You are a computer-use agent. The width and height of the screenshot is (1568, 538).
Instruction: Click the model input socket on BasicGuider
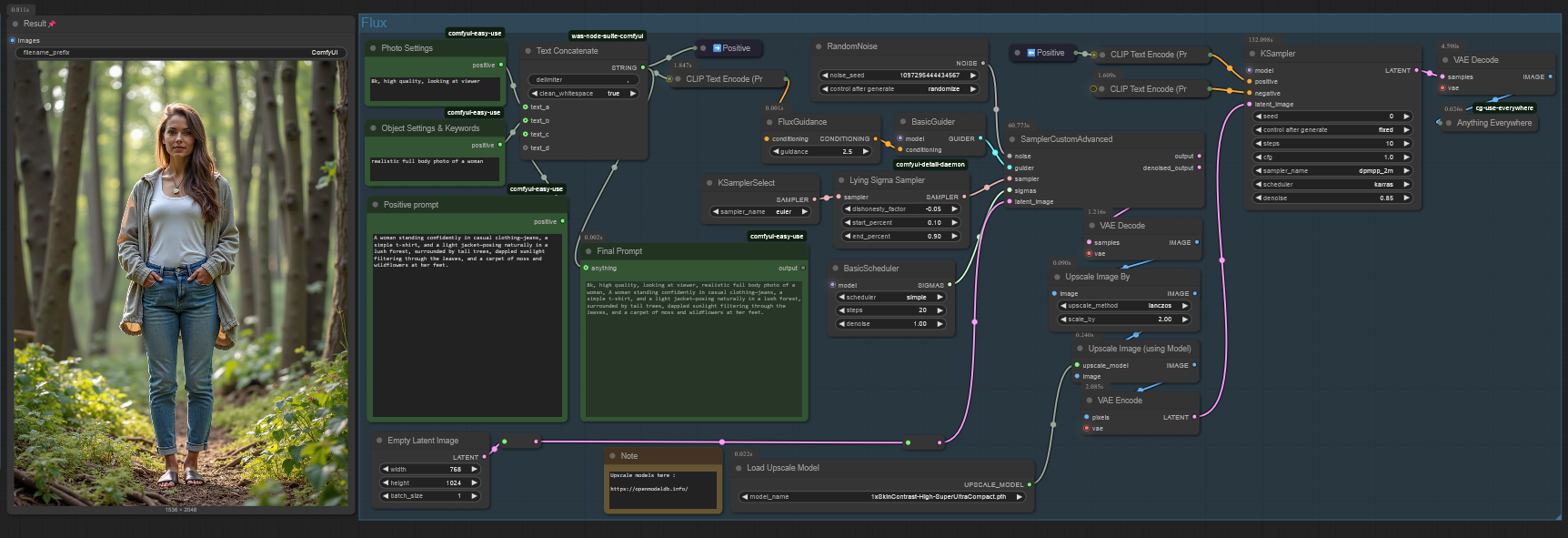899,139
